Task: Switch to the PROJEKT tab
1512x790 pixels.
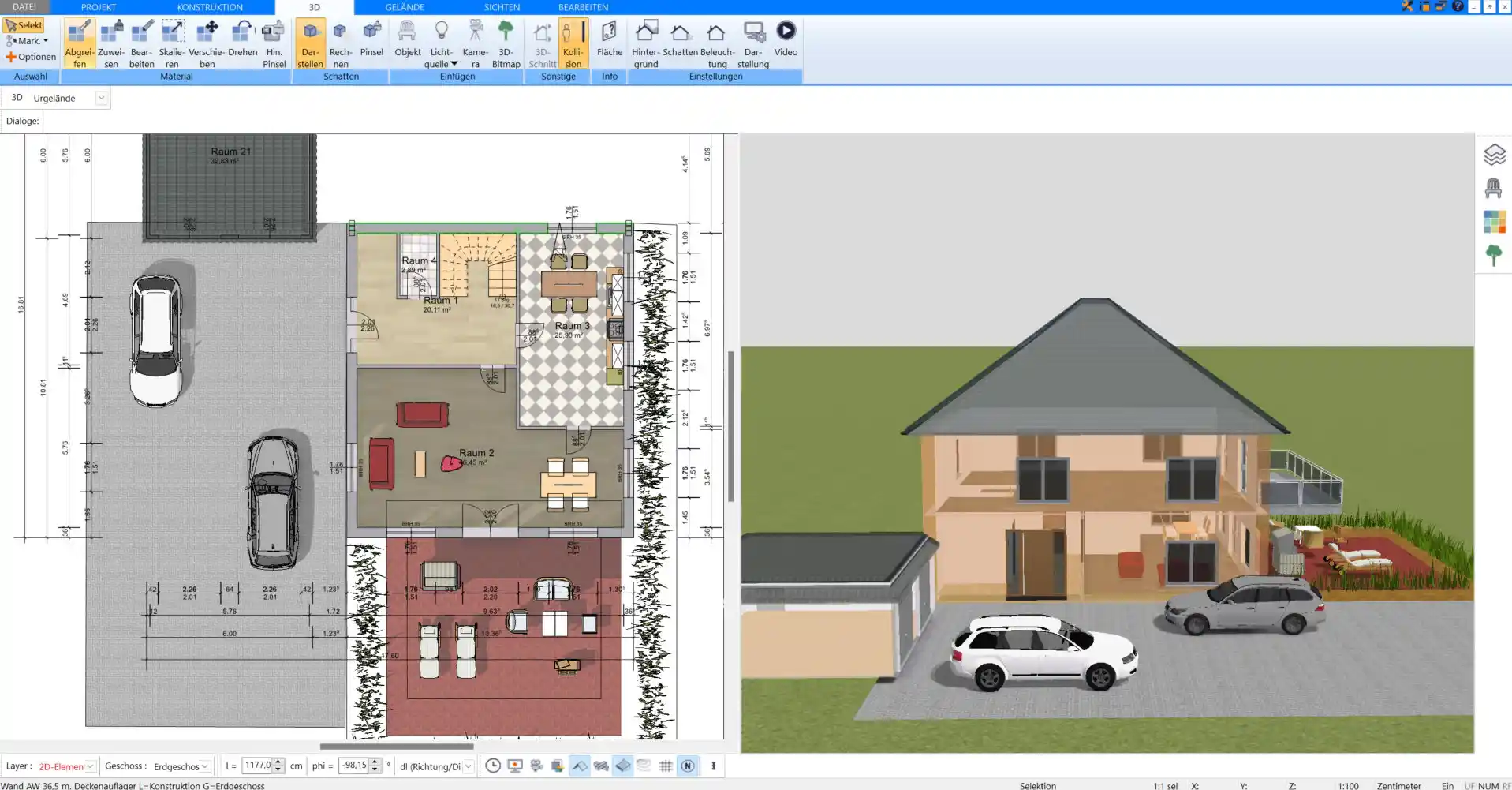Action: pyautogui.click(x=99, y=7)
